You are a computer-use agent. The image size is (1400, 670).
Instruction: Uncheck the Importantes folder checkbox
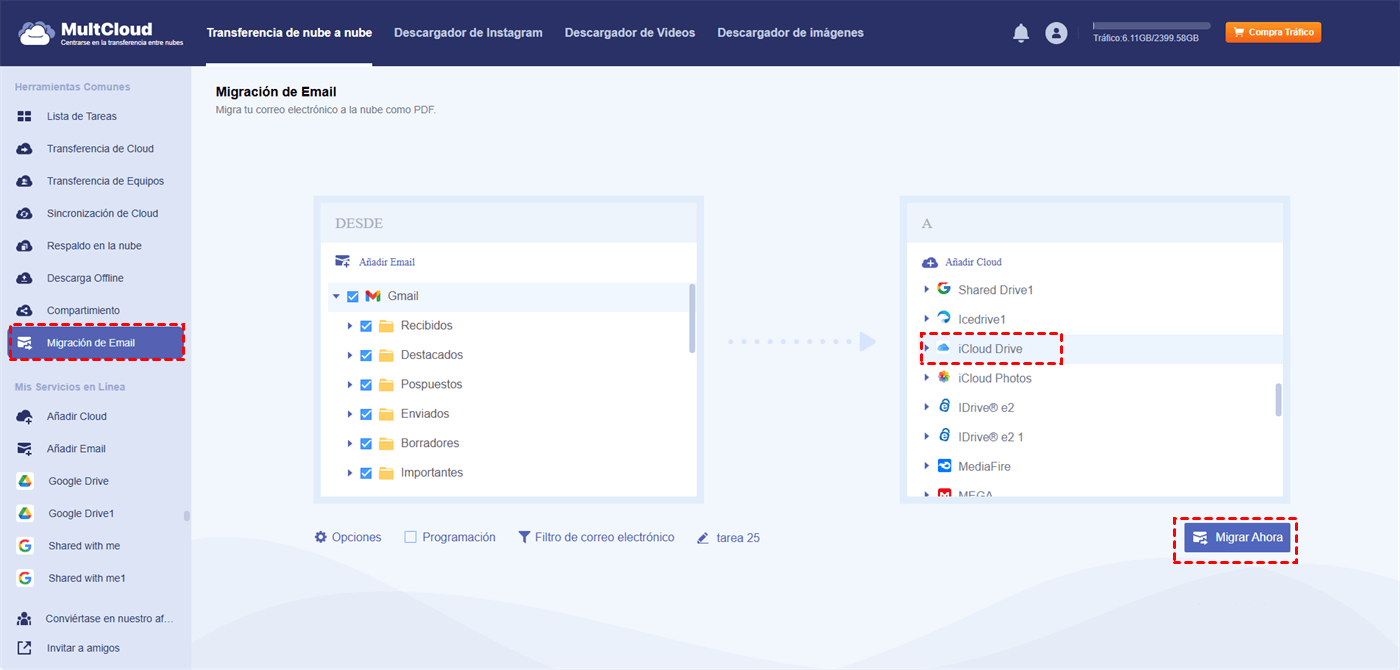click(x=366, y=473)
